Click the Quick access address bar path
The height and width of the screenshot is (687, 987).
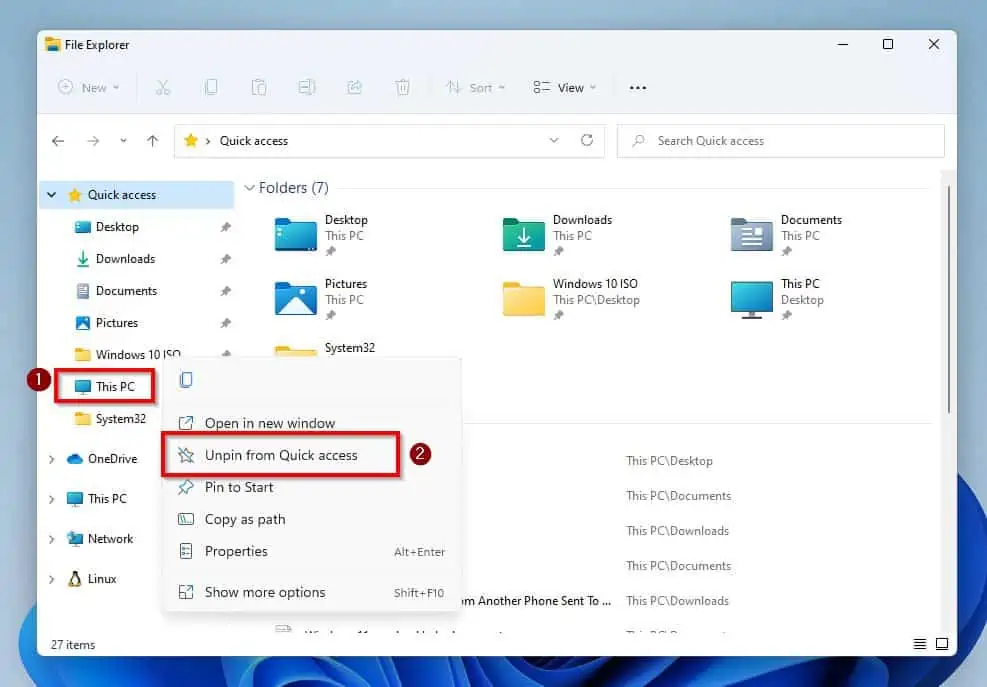pyautogui.click(x=254, y=141)
